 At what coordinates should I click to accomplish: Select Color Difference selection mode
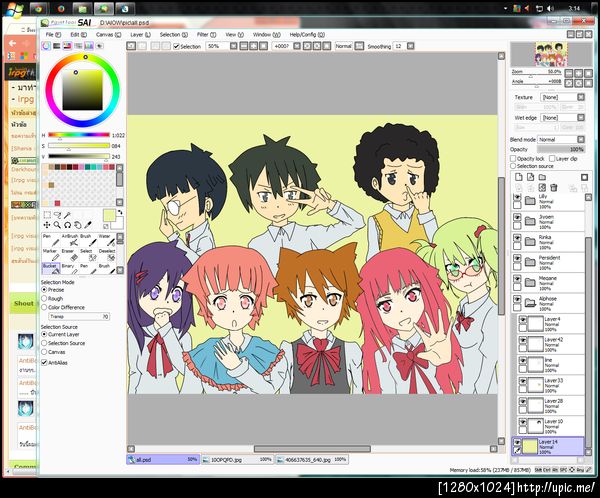click(x=44, y=307)
